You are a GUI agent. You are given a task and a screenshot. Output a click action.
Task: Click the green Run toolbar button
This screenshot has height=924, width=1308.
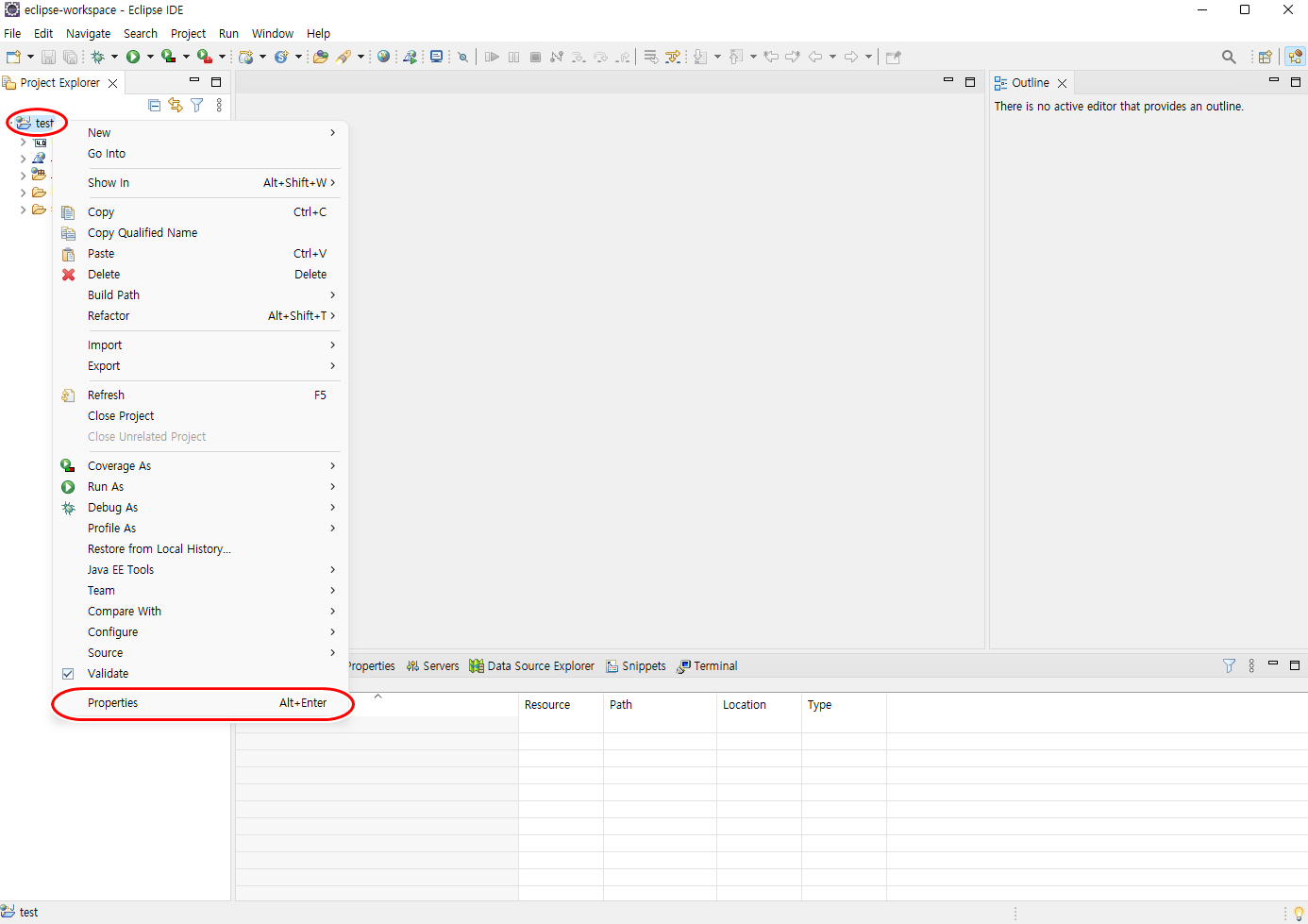[133, 57]
